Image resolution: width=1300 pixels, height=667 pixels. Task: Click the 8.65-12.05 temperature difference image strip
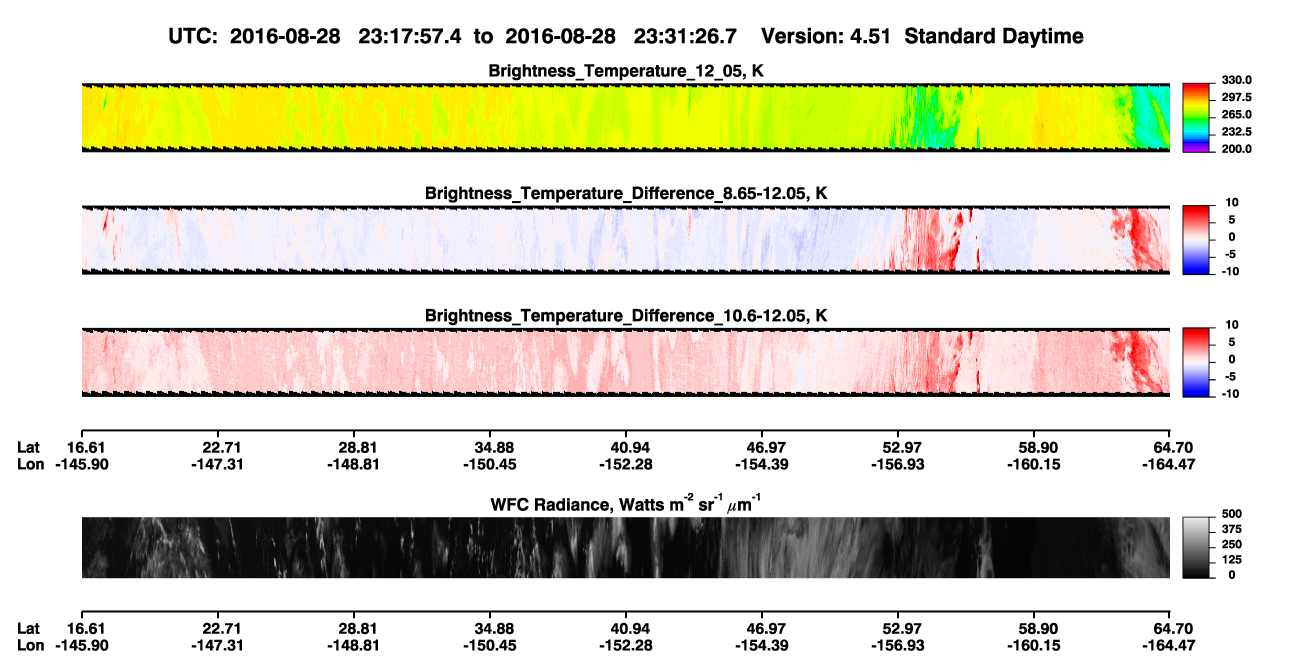tap(625, 240)
